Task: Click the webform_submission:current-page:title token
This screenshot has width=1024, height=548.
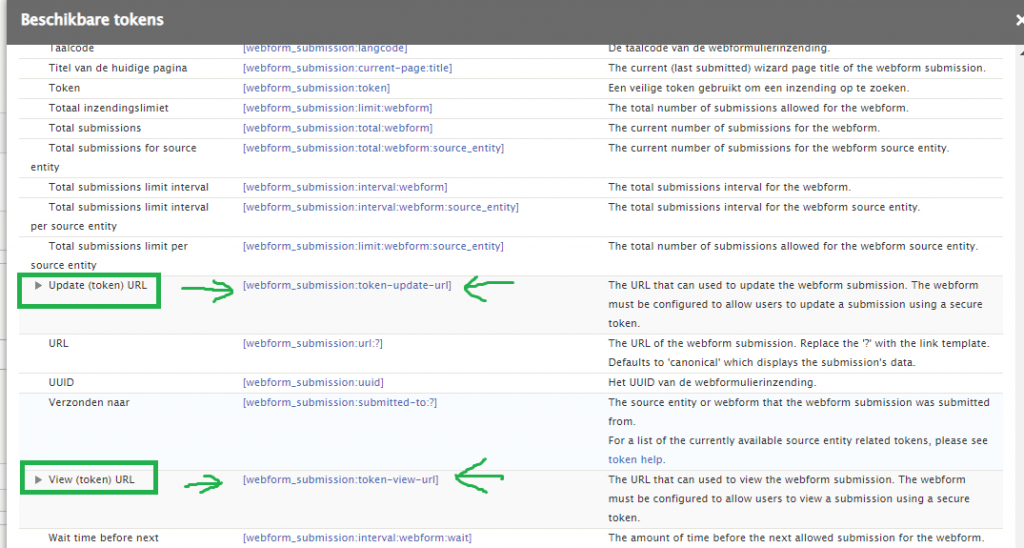Action: click(347, 68)
